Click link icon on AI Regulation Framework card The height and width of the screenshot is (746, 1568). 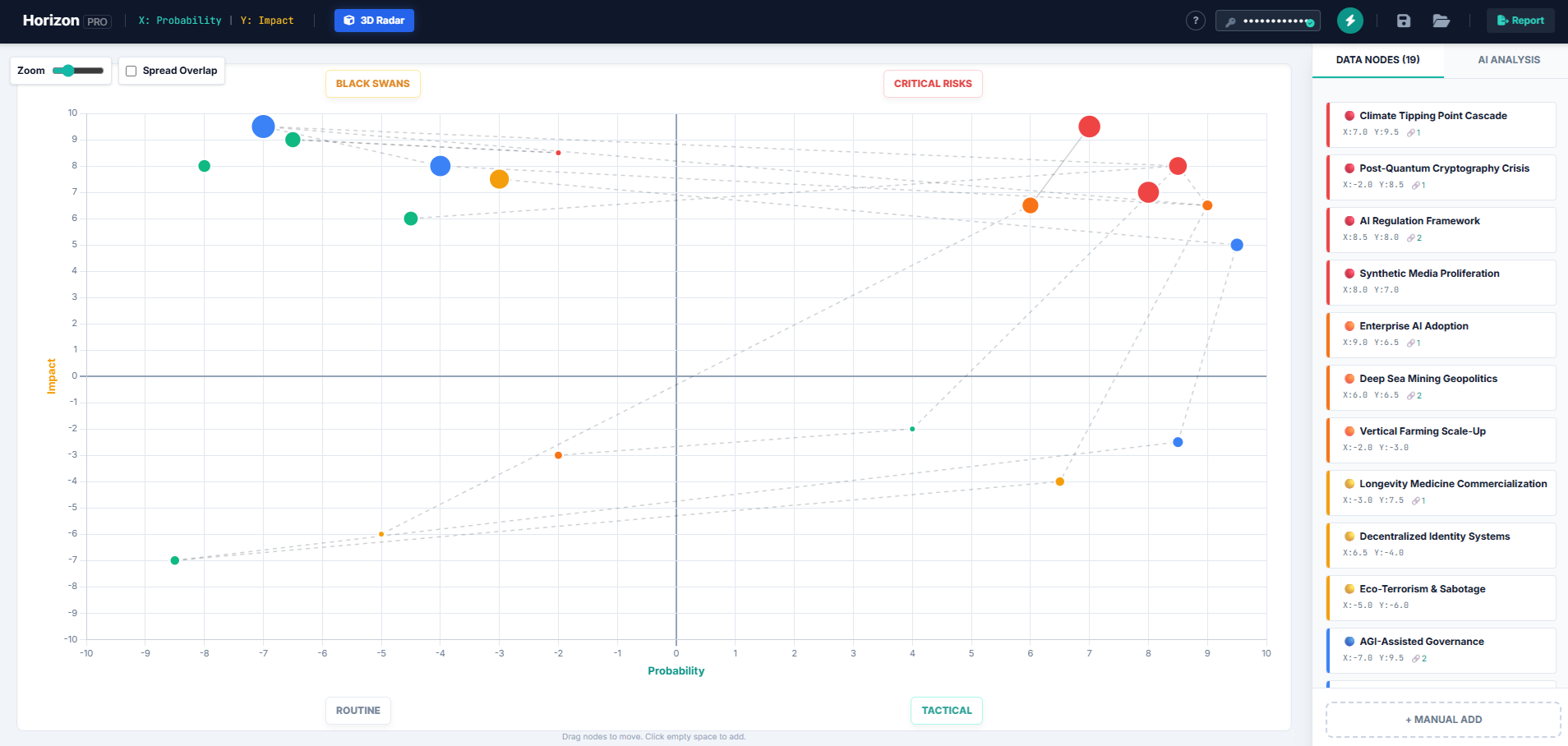click(1411, 237)
